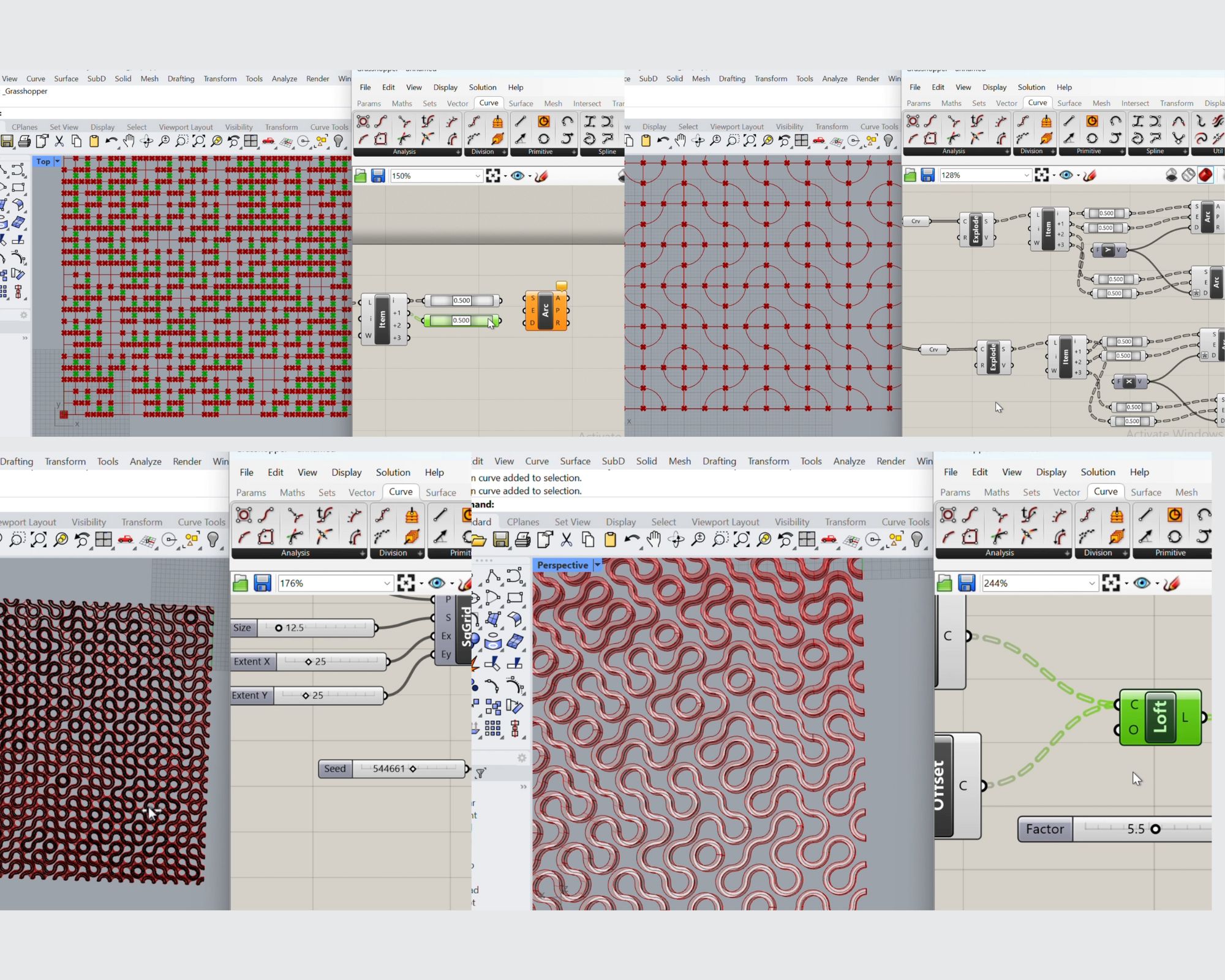1225x980 pixels.
Task: Click the lightbulb icon in the Perspective Rhino toolbar
Action: click(x=917, y=540)
